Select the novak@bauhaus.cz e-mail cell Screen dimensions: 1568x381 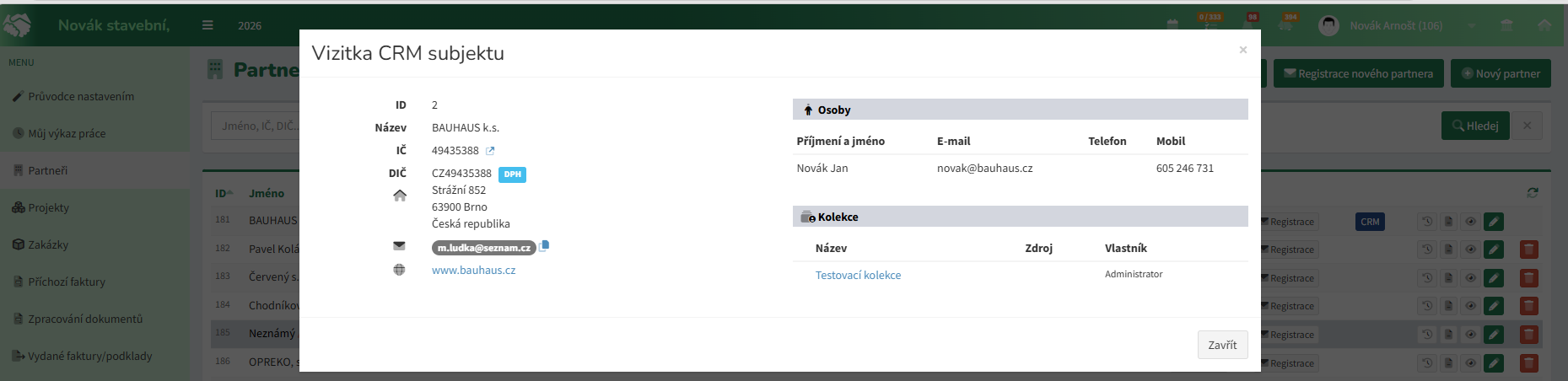(x=984, y=169)
